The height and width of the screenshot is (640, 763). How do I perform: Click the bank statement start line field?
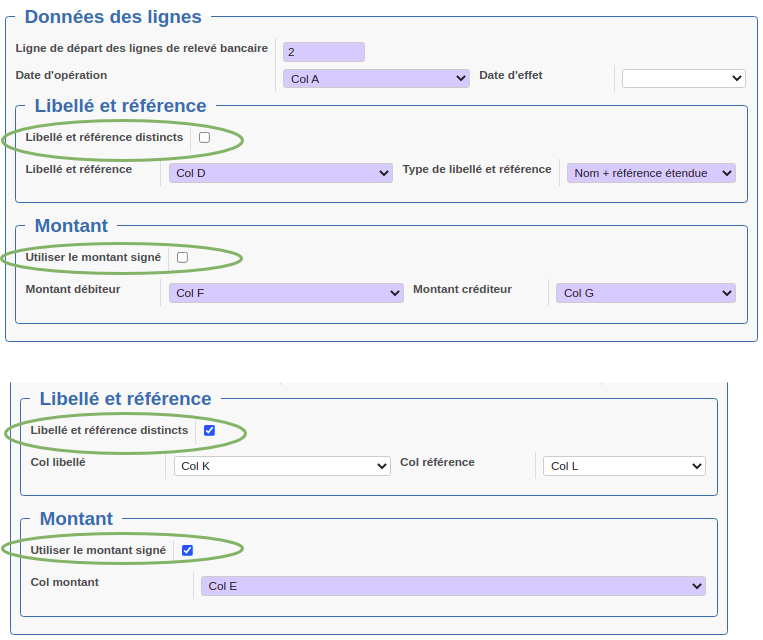(324, 52)
